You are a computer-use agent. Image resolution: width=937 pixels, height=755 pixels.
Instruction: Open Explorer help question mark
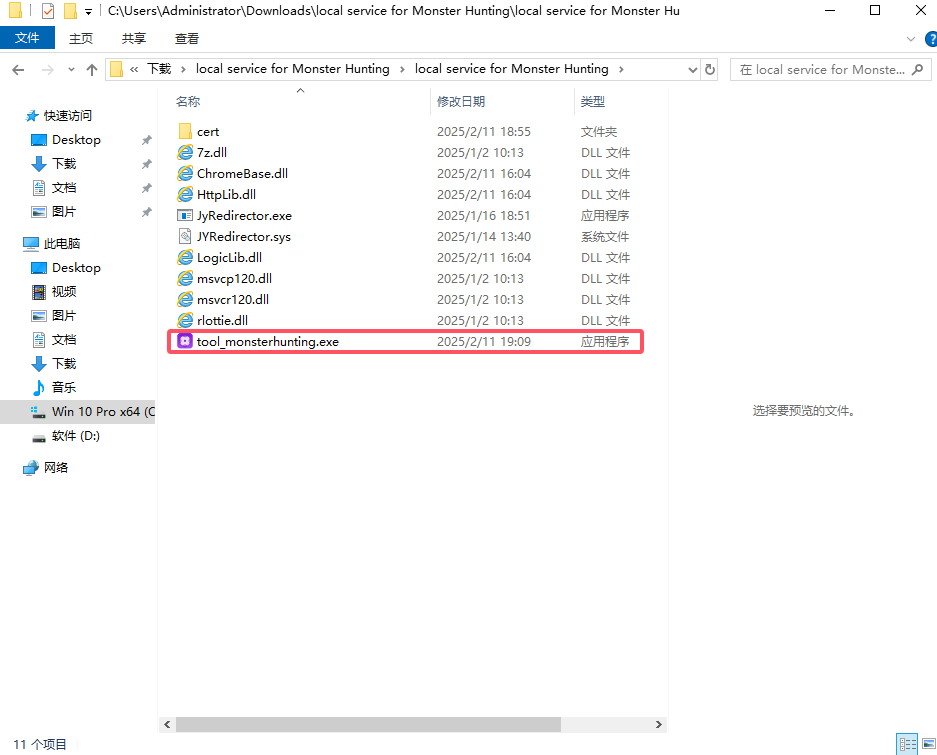(930, 39)
